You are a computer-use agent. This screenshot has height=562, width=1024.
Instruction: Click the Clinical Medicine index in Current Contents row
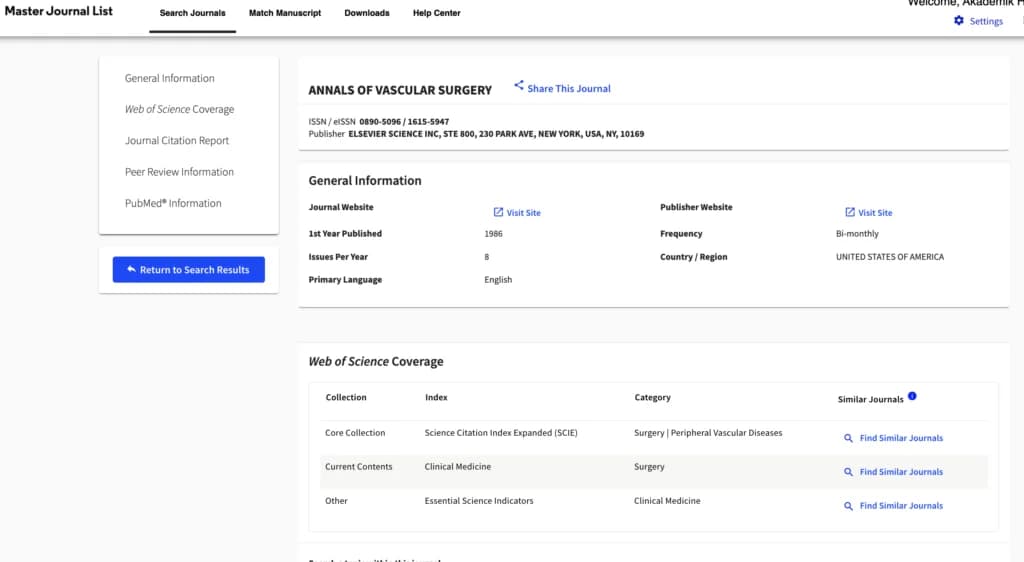click(x=458, y=467)
